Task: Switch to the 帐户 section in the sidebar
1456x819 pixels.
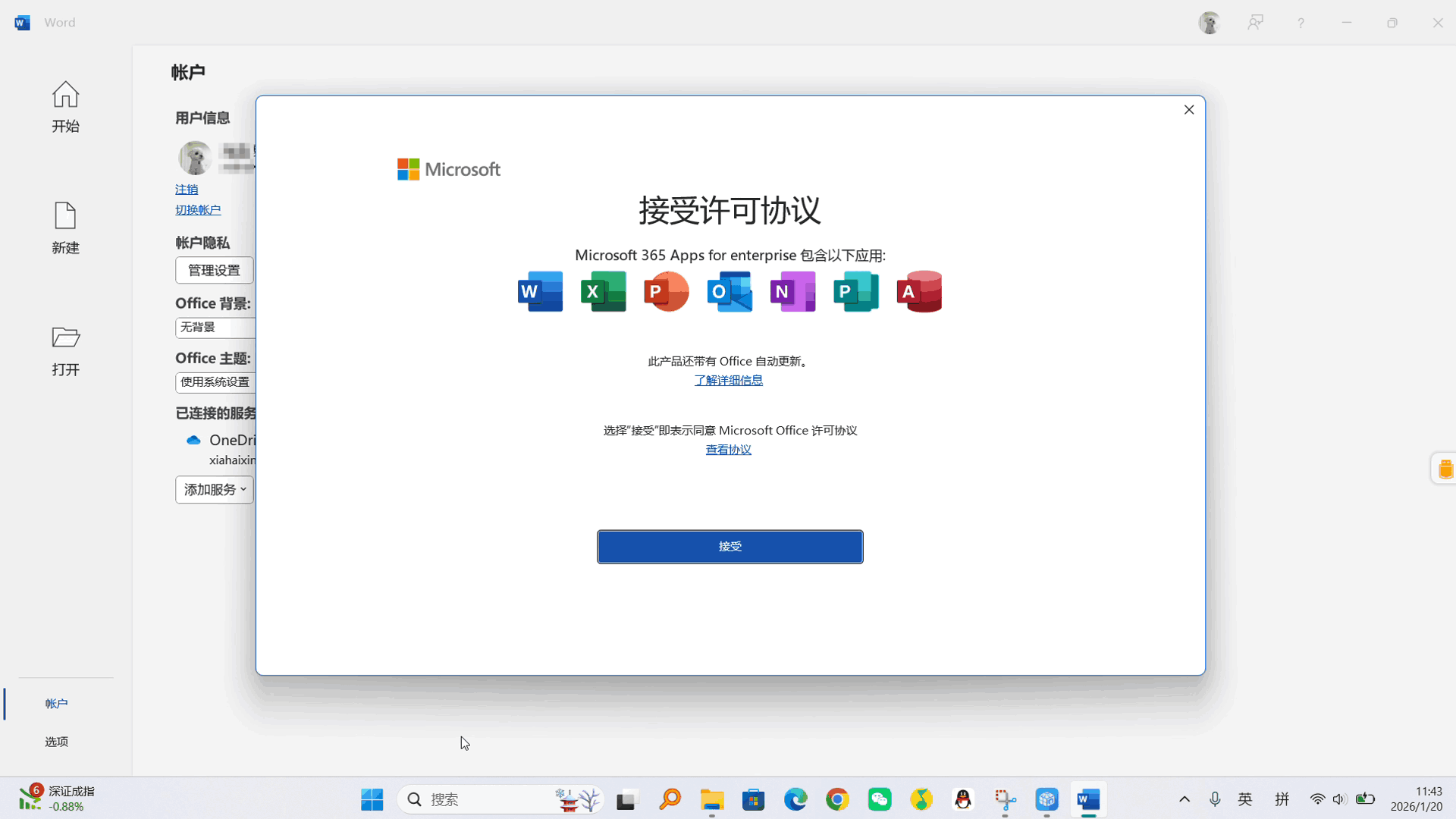Action: pyautogui.click(x=56, y=703)
